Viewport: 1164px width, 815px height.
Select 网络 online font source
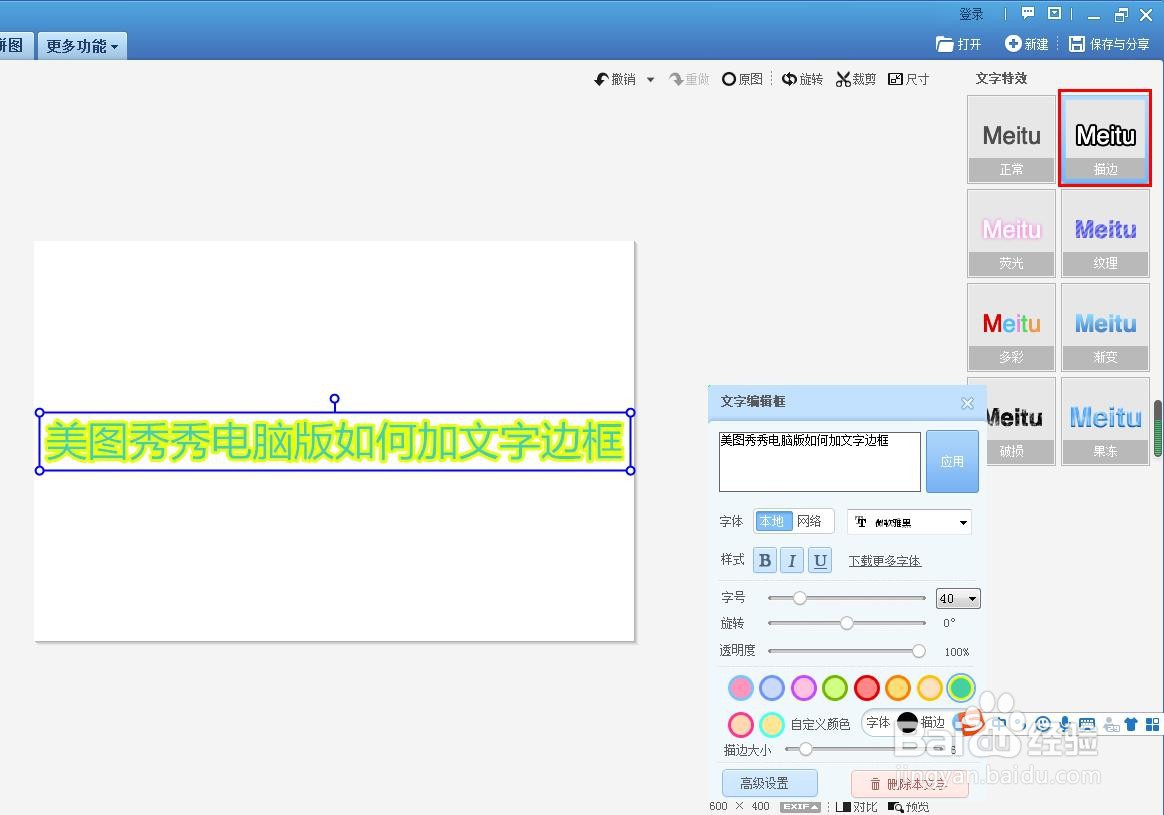point(810,521)
